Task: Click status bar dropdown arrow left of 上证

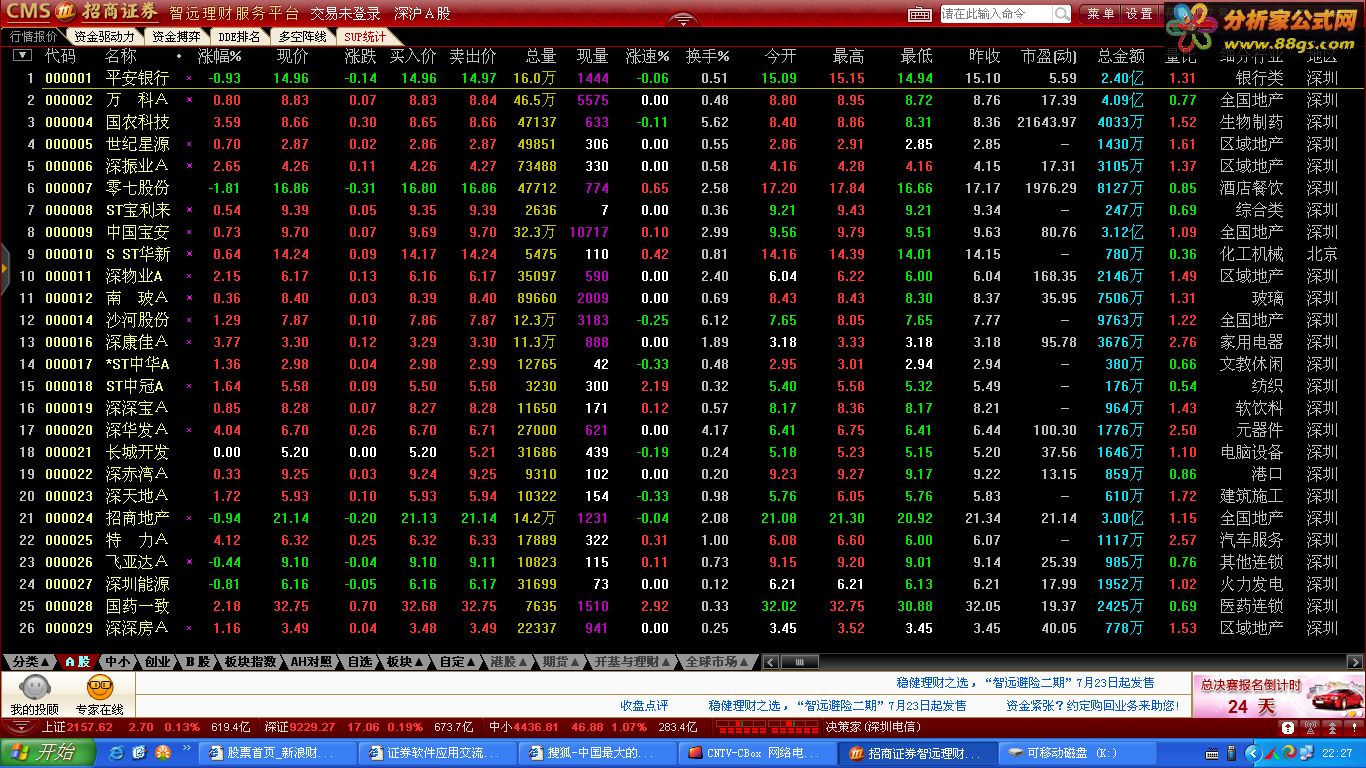Action: [x=19, y=727]
